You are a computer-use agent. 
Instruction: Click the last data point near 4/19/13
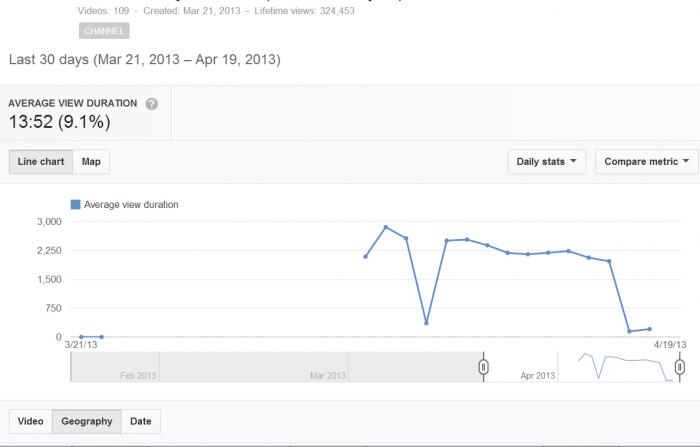point(650,329)
